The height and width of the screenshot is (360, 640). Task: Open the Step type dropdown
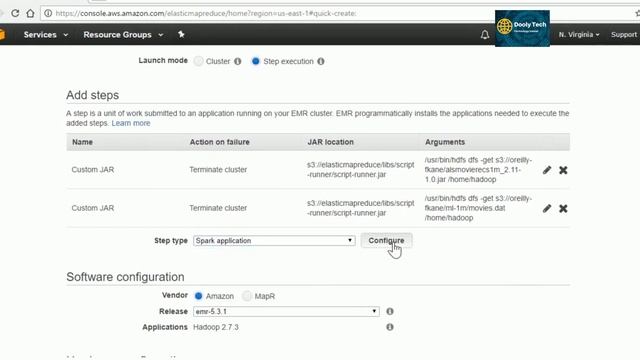(274, 241)
